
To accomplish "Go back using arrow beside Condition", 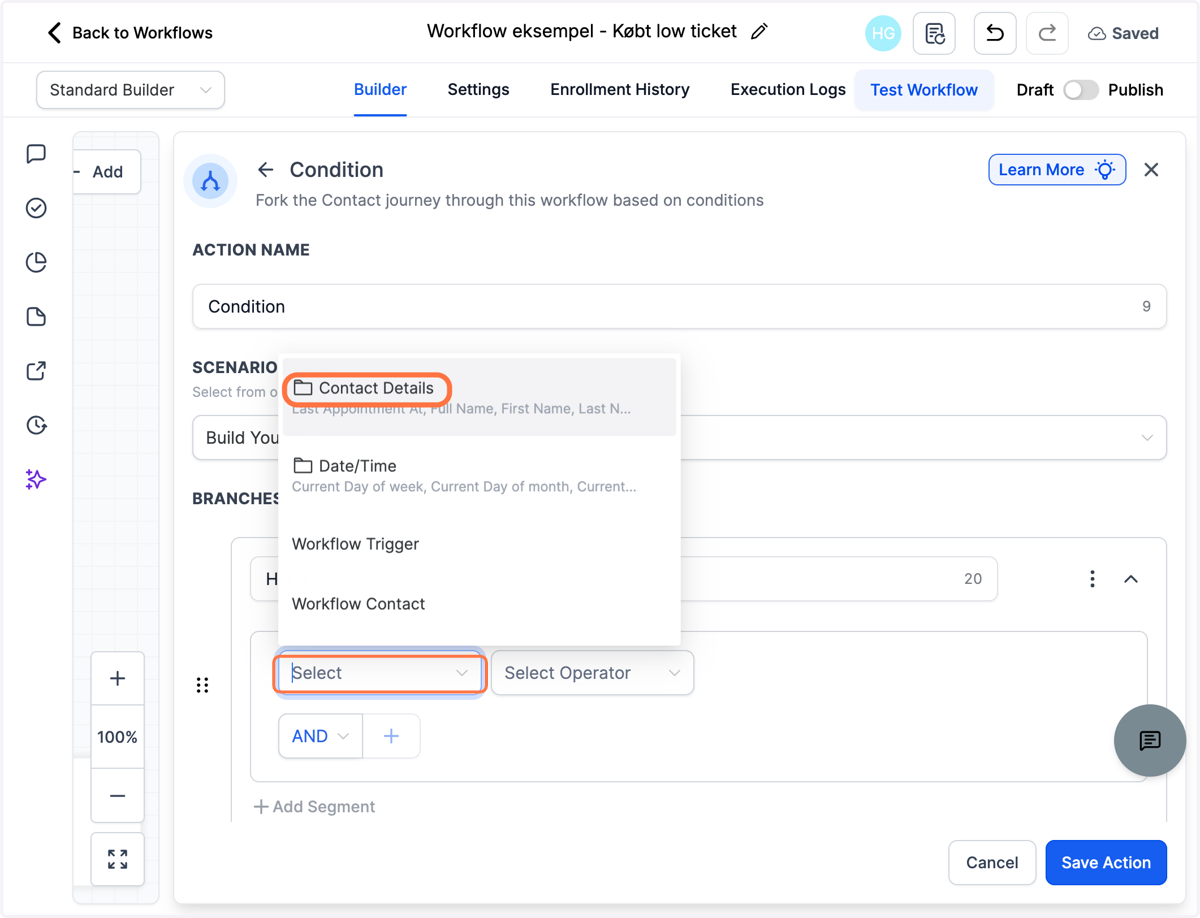I will coord(265,170).
